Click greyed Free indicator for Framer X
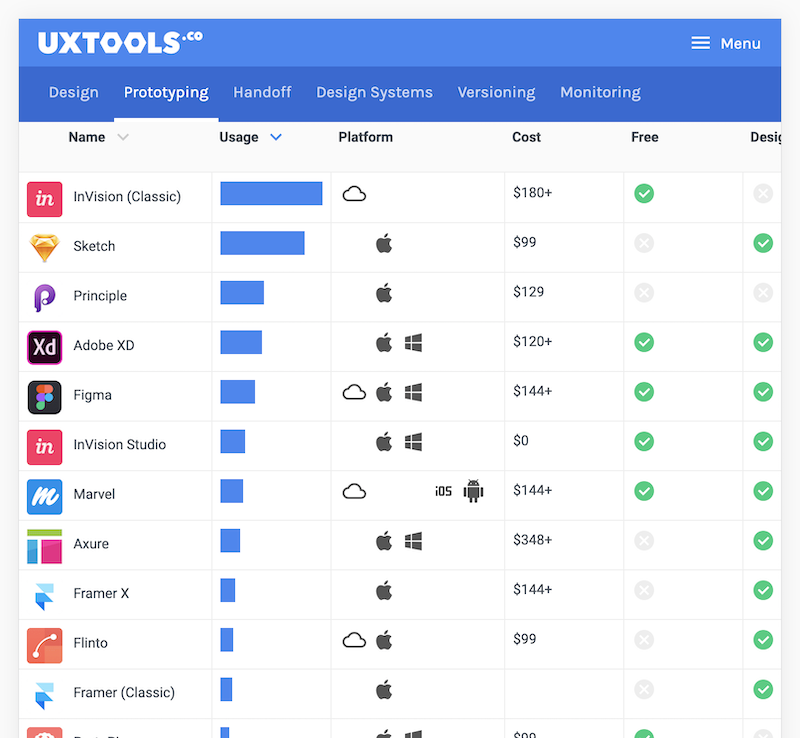 pos(644,591)
